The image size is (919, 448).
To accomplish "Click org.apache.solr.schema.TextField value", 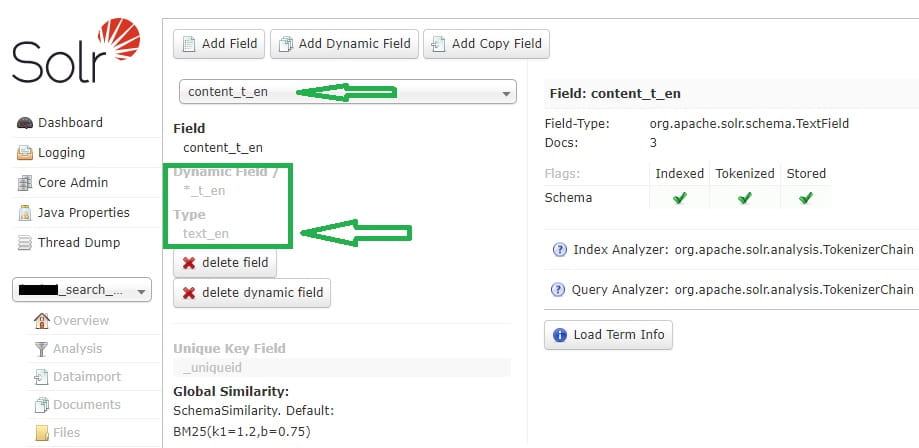I will (749, 124).
